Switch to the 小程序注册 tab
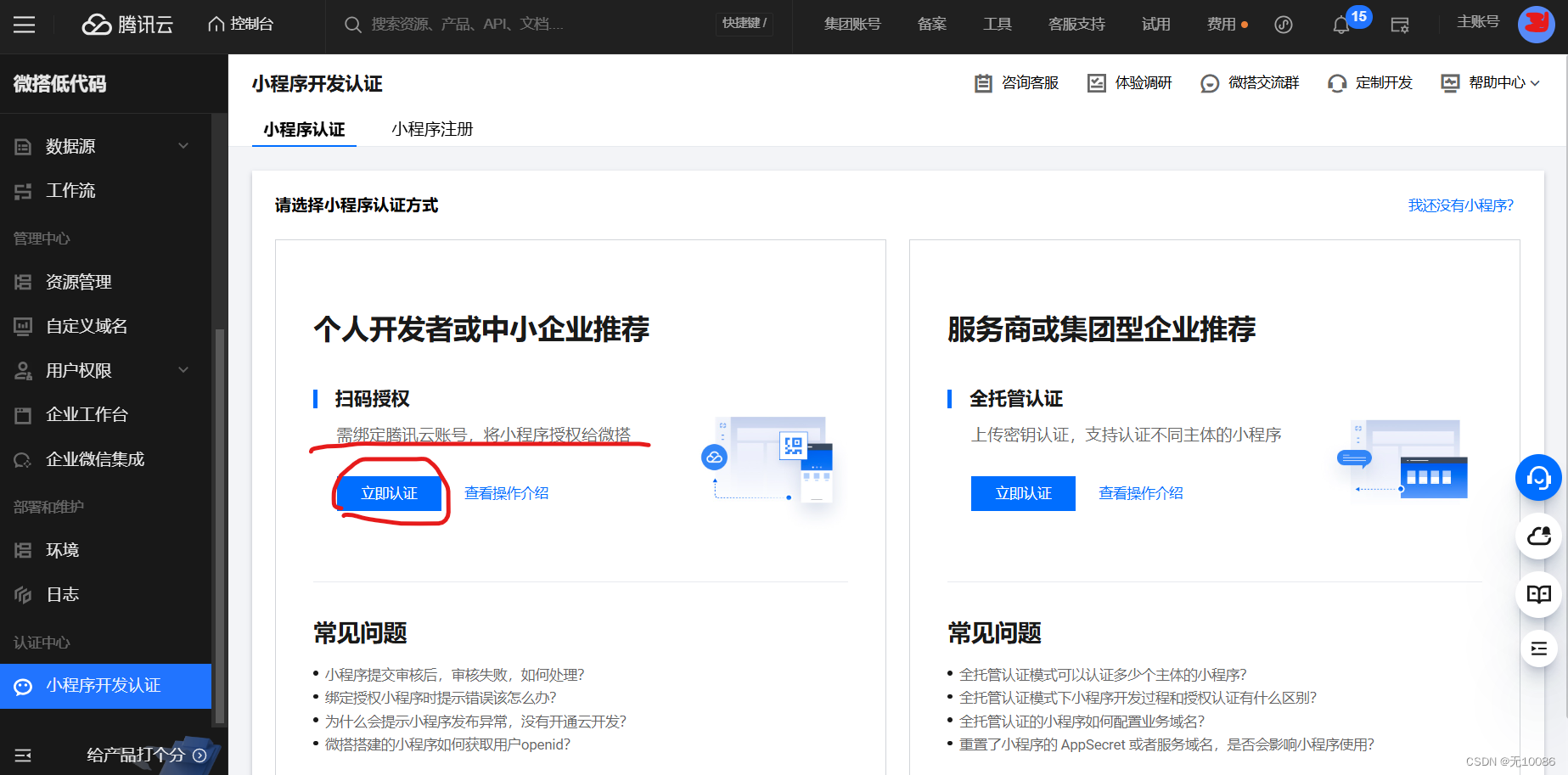The image size is (1568, 775). point(432,129)
